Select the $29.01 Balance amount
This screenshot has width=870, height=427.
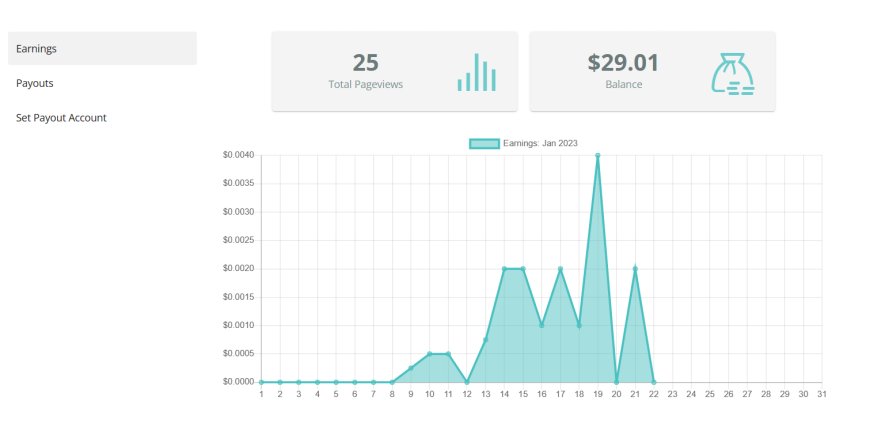tap(623, 62)
